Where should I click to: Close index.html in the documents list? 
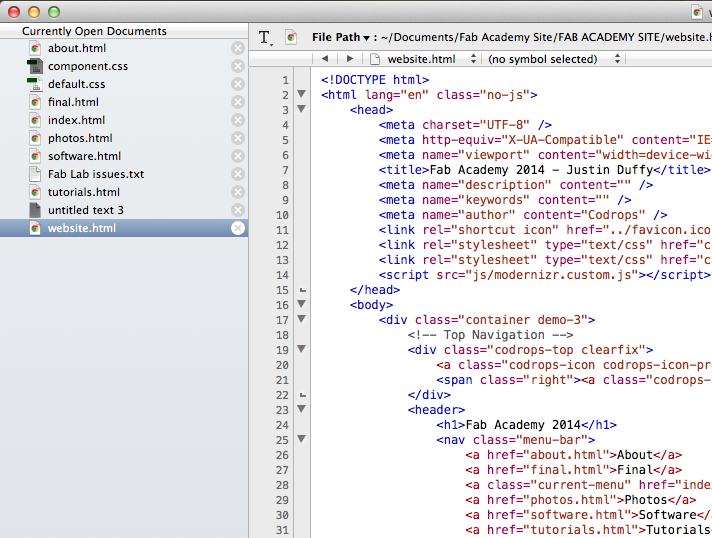237,120
